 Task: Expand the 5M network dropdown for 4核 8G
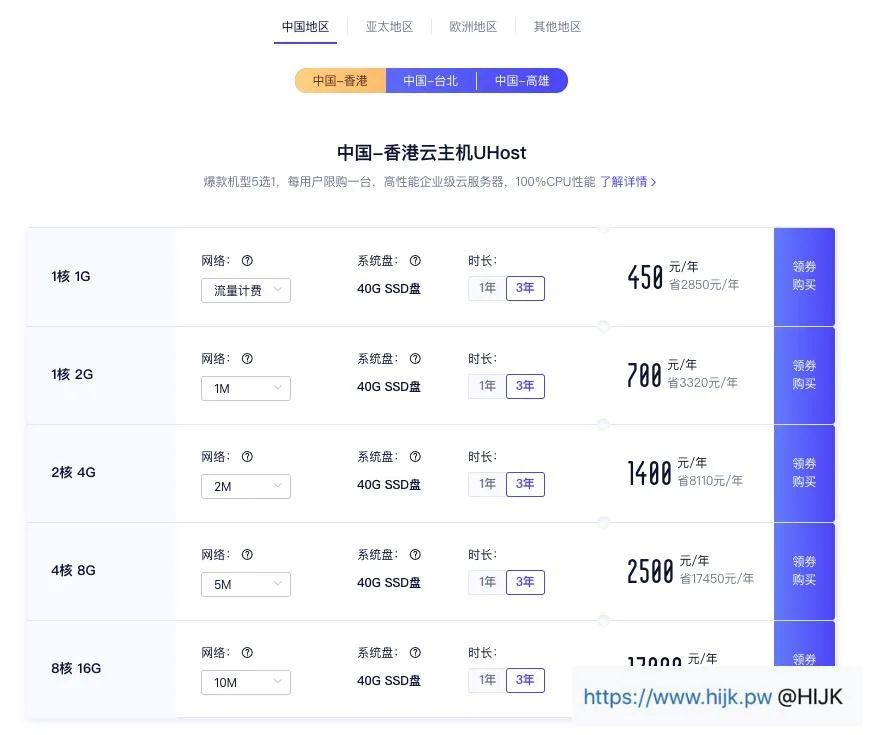(246, 584)
